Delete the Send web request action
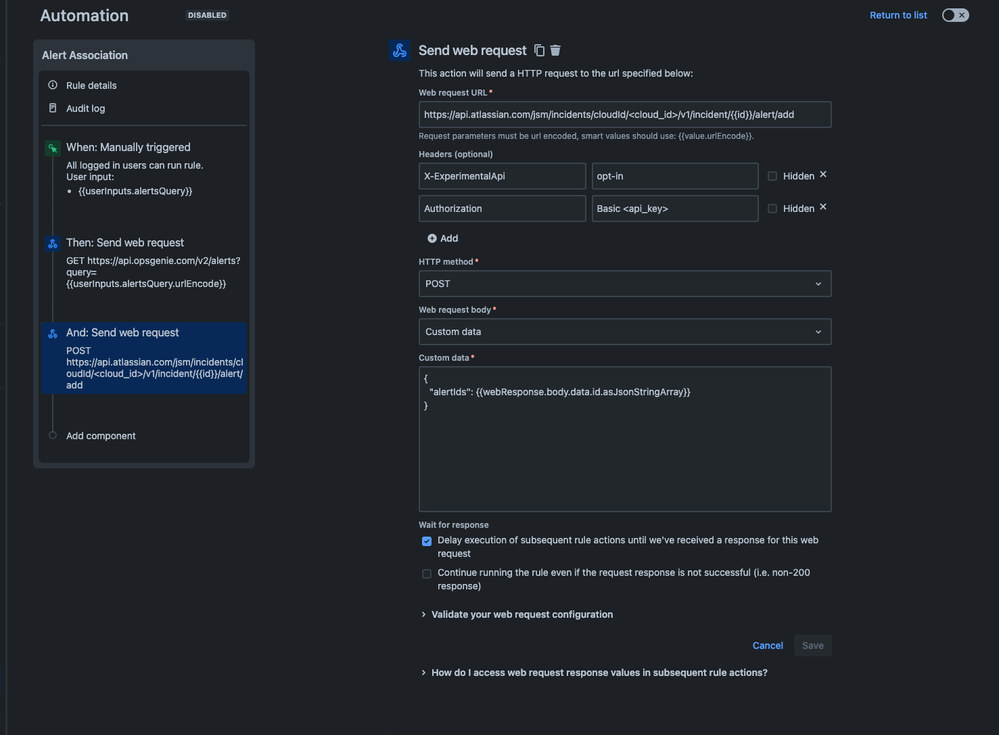 556,50
